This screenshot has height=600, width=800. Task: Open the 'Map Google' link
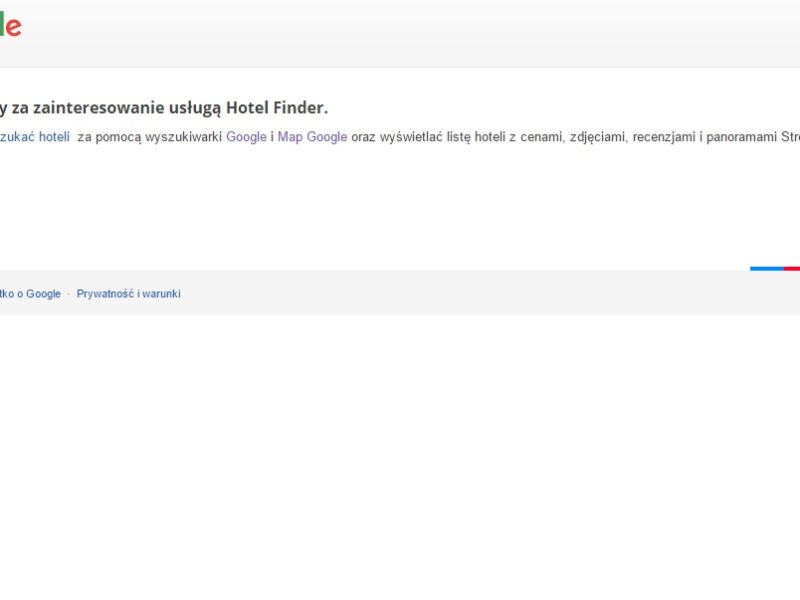click(x=312, y=137)
